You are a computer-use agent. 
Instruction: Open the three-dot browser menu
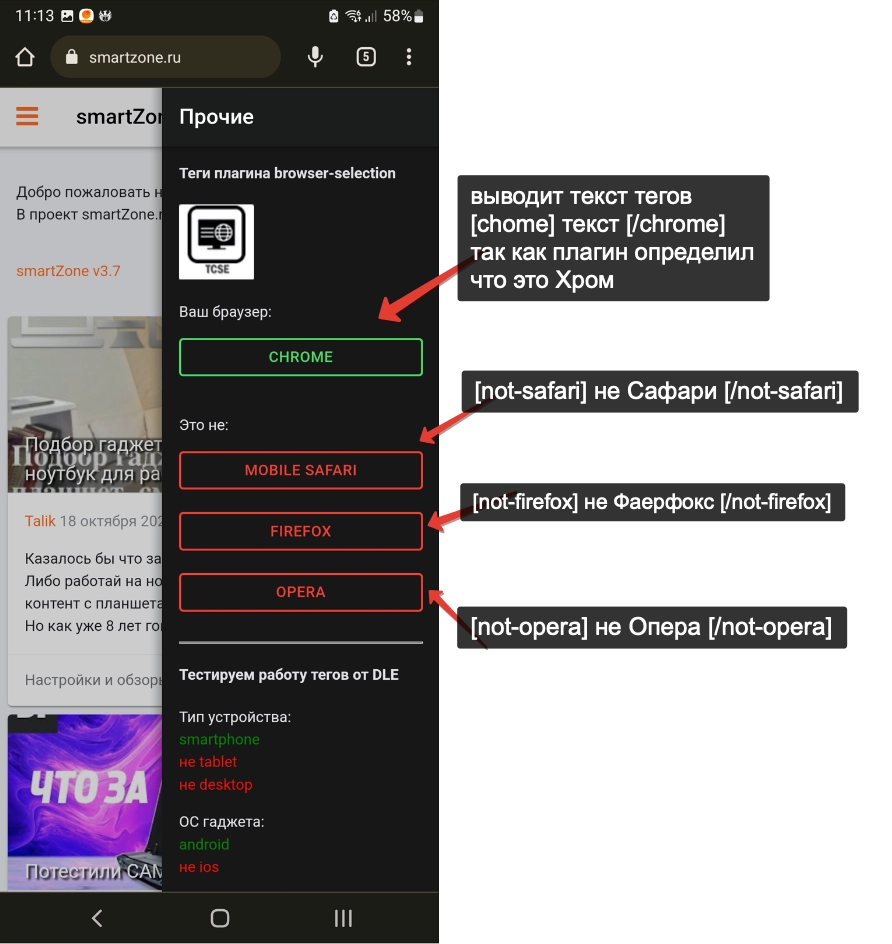409,57
